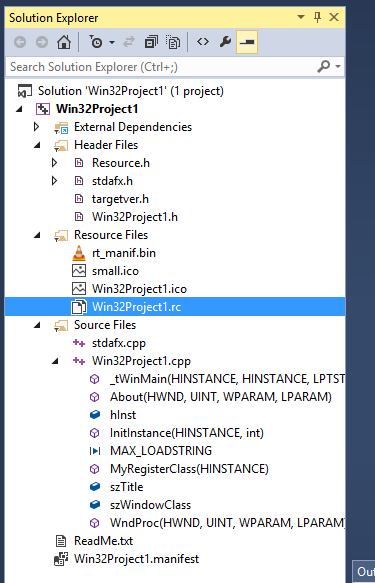The image size is (375, 583).
Task: Select targetver.h file
Action: 120,199
